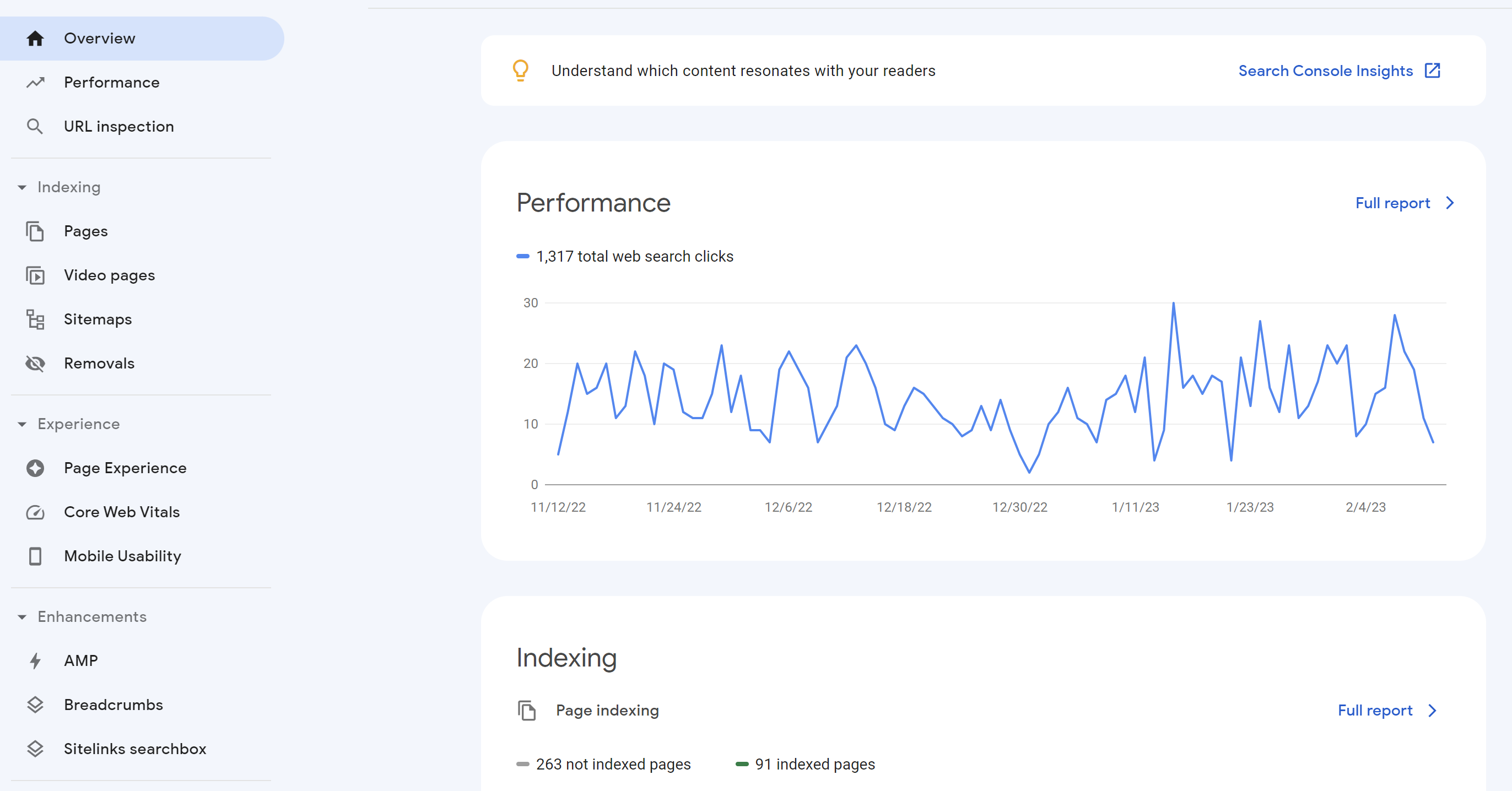
Task: Click the Sitelinks searchbox layers icon
Action: (35, 748)
